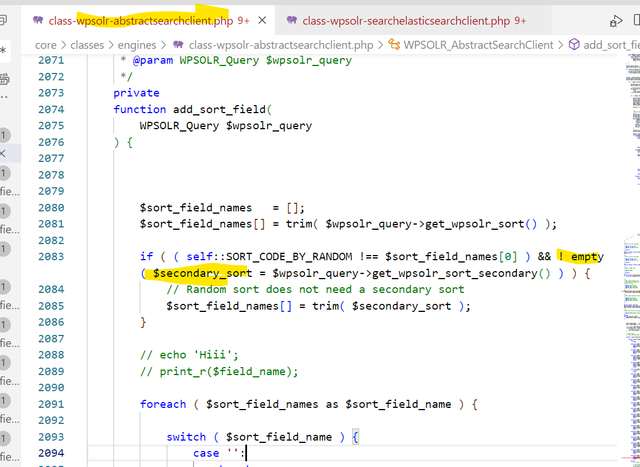Click "case ''" on line 2094
640x467 pixels.
pyautogui.click(x=216, y=453)
